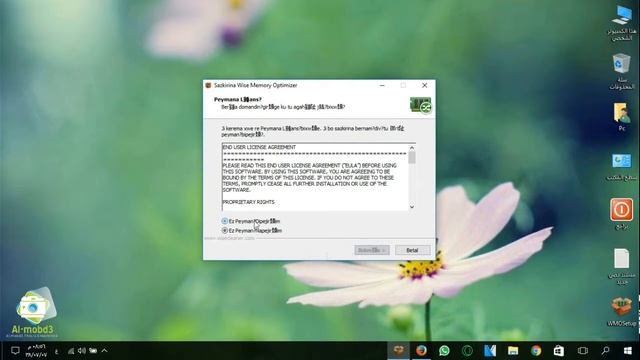This screenshot has width=640, height=360.
Task: Click the faint wisecleaner.com link in installer
Action: coord(229,238)
